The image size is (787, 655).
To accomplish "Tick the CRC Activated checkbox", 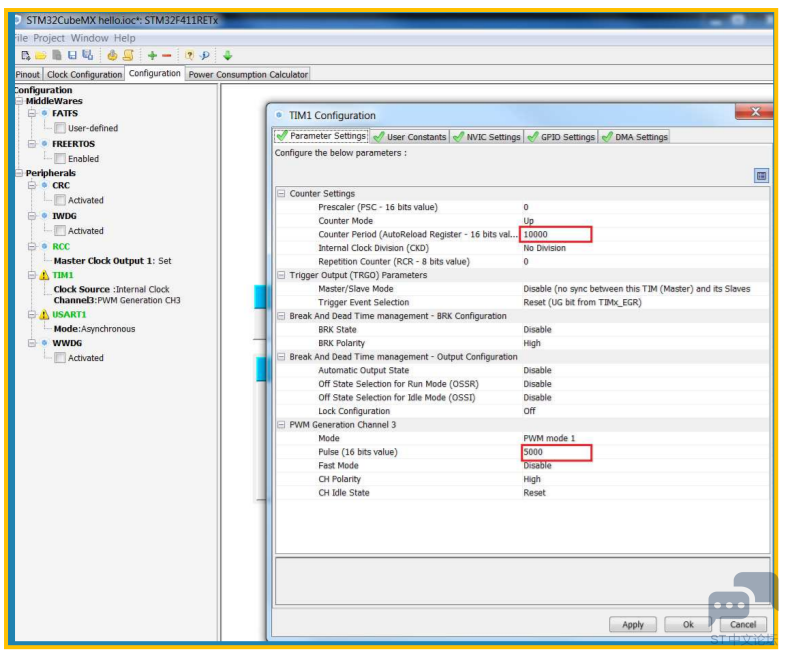I will 60,201.
